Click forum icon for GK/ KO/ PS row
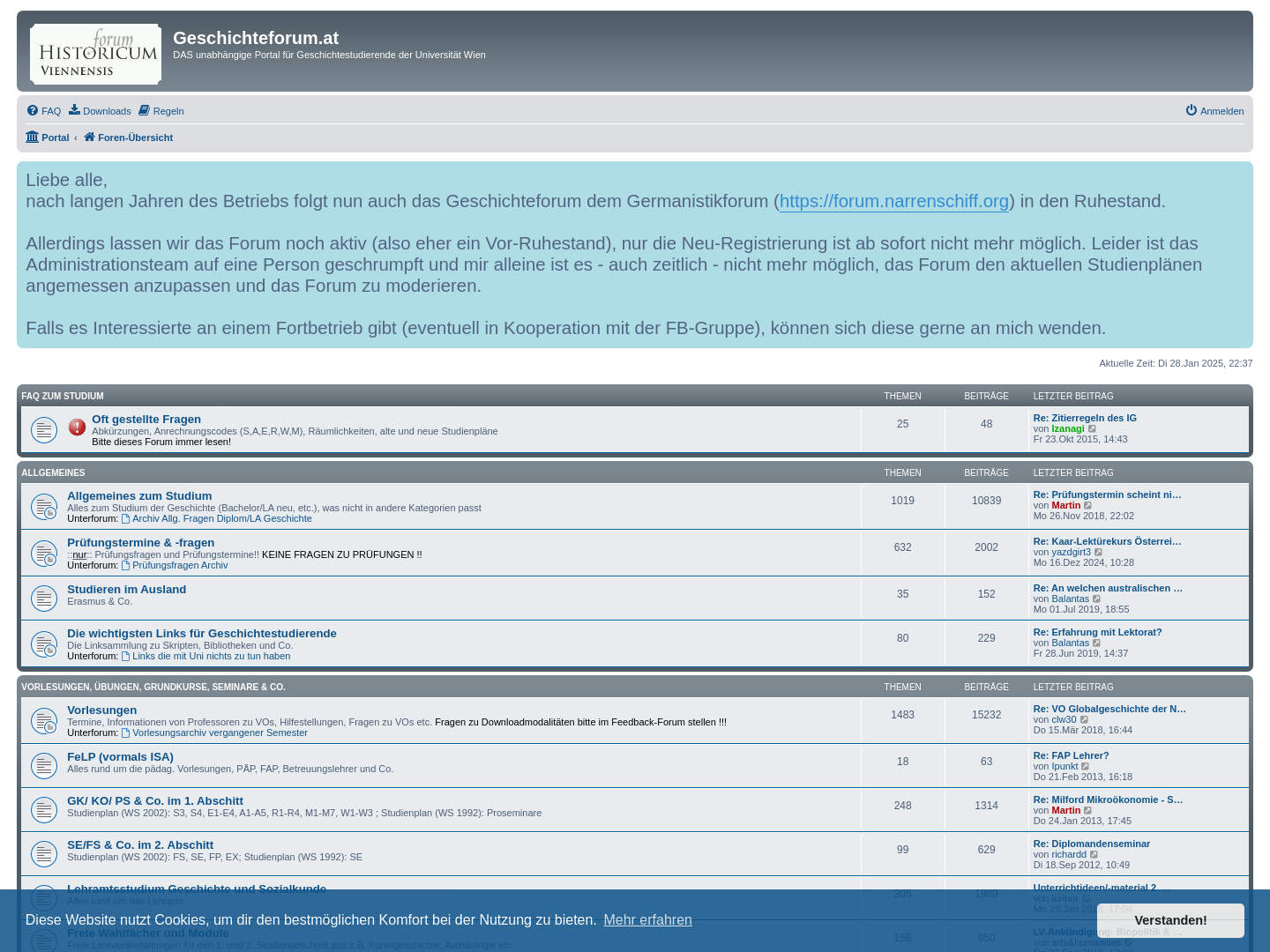The image size is (1270, 952). tap(44, 810)
